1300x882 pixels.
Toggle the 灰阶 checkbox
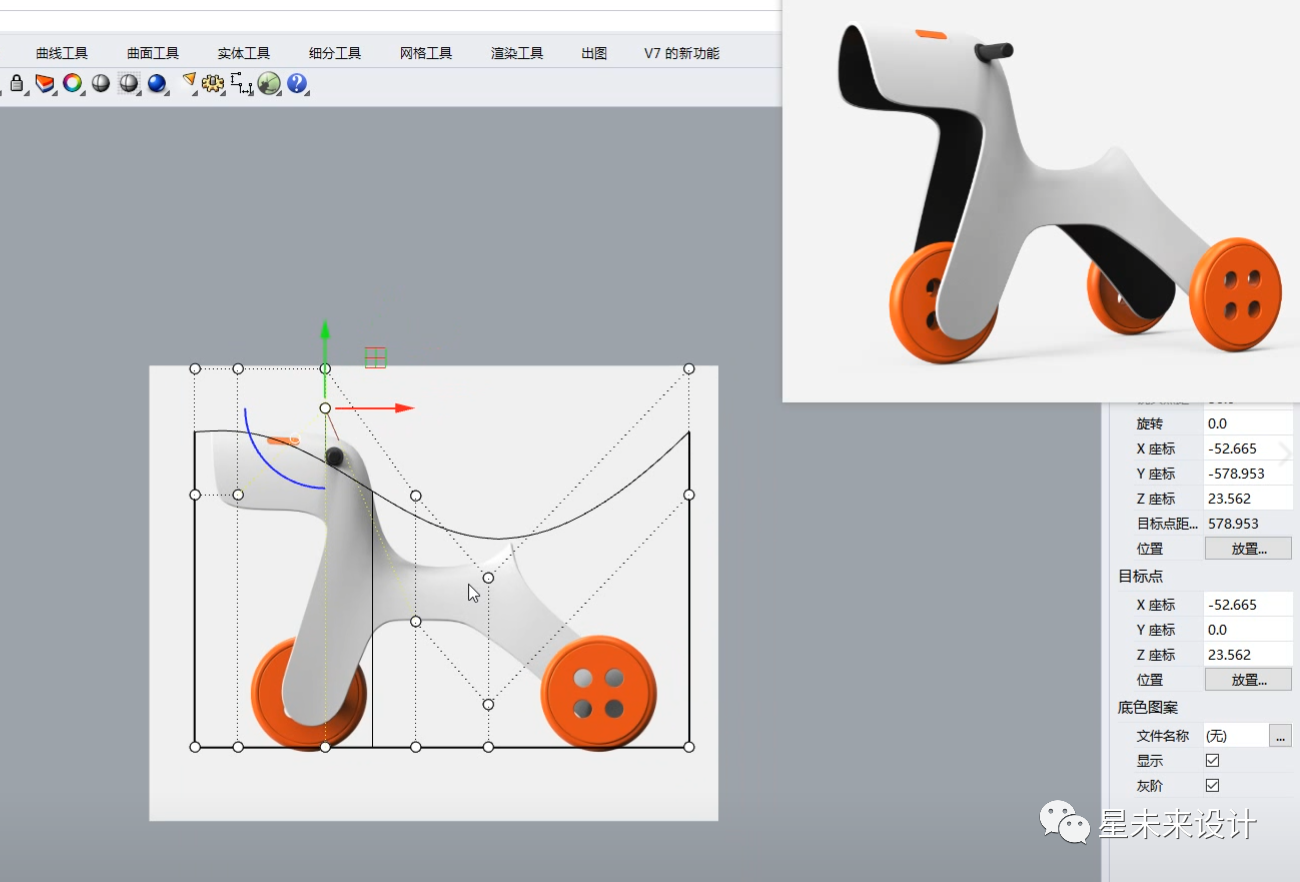coord(1212,785)
